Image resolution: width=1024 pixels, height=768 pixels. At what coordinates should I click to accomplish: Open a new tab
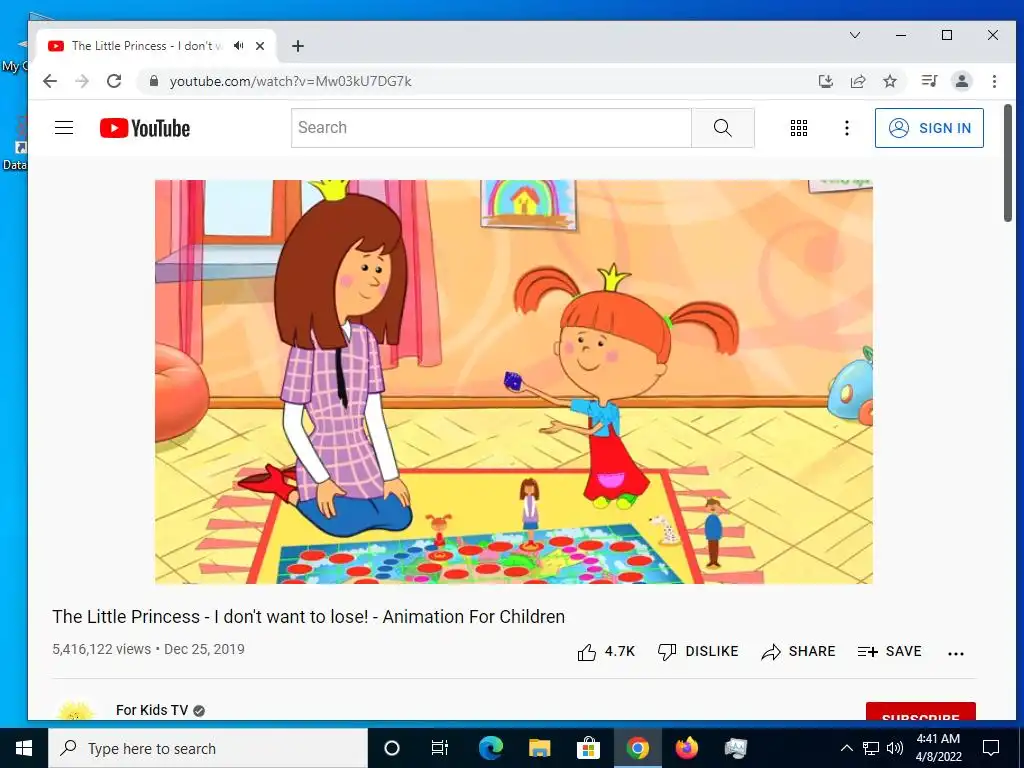coord(298,46)
